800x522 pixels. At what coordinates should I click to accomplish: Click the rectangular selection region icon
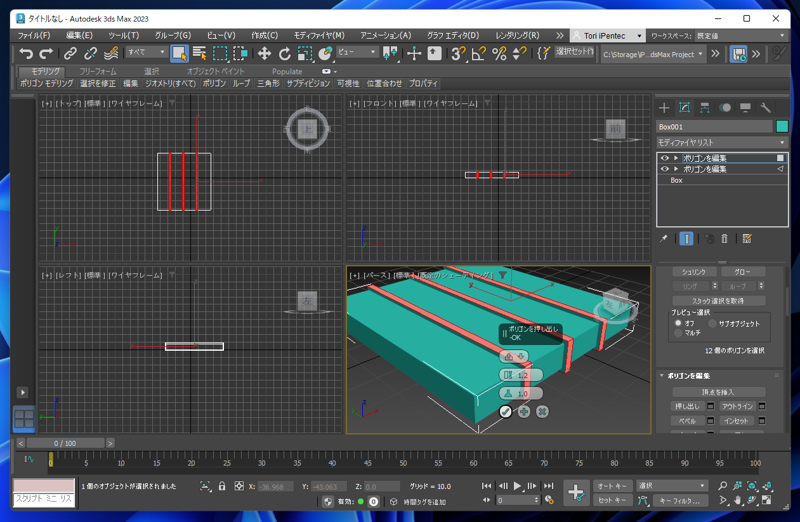(x=220, y=53)
